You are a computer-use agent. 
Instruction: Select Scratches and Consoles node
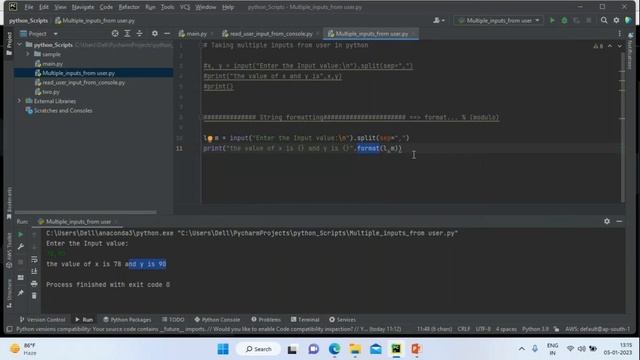coord(62,111)
